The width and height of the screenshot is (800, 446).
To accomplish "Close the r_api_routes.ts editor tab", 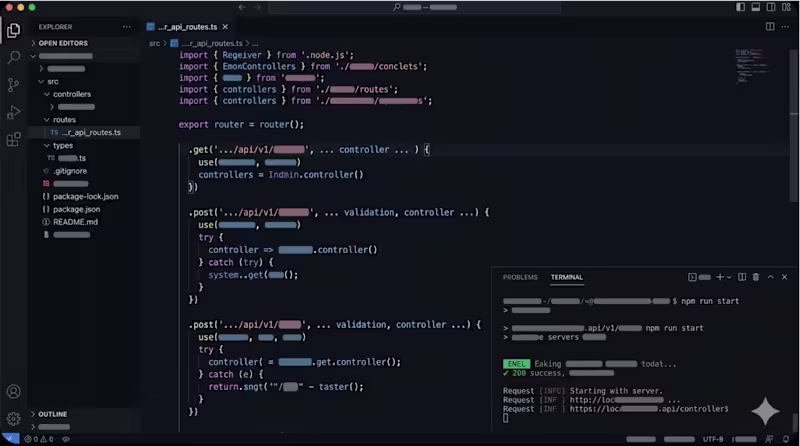I will pyautogui.click(x=225, y=27).
